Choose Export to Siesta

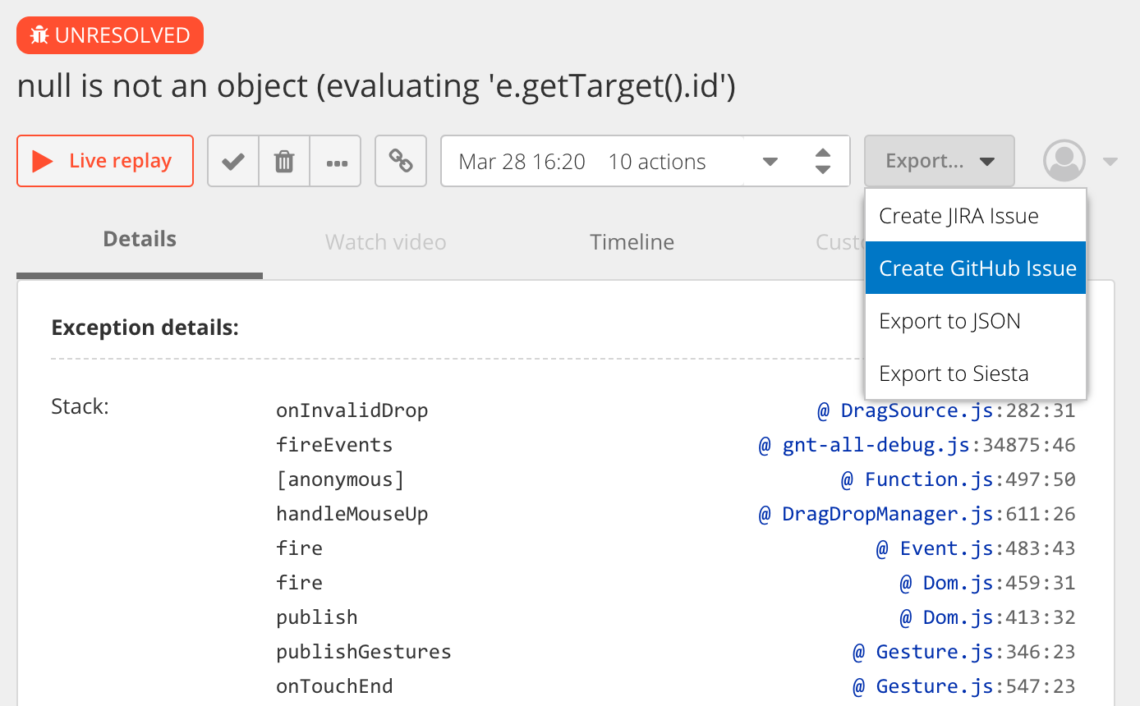953,374
